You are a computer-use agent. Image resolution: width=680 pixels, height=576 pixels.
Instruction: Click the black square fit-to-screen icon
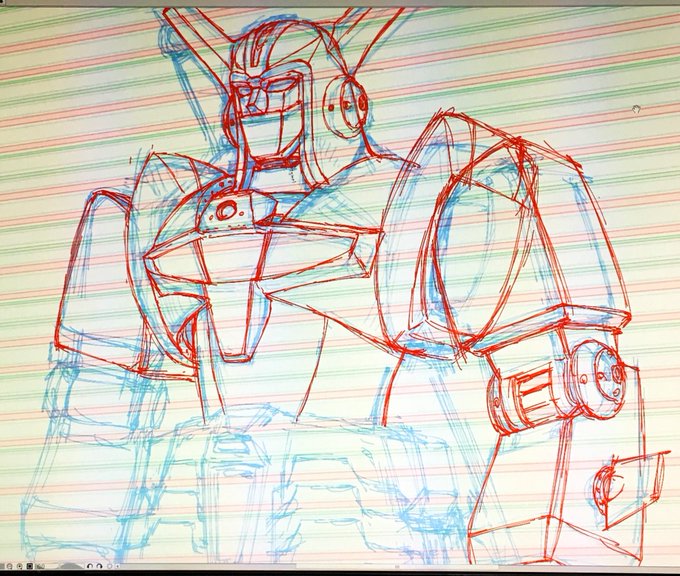click(30, 566)
